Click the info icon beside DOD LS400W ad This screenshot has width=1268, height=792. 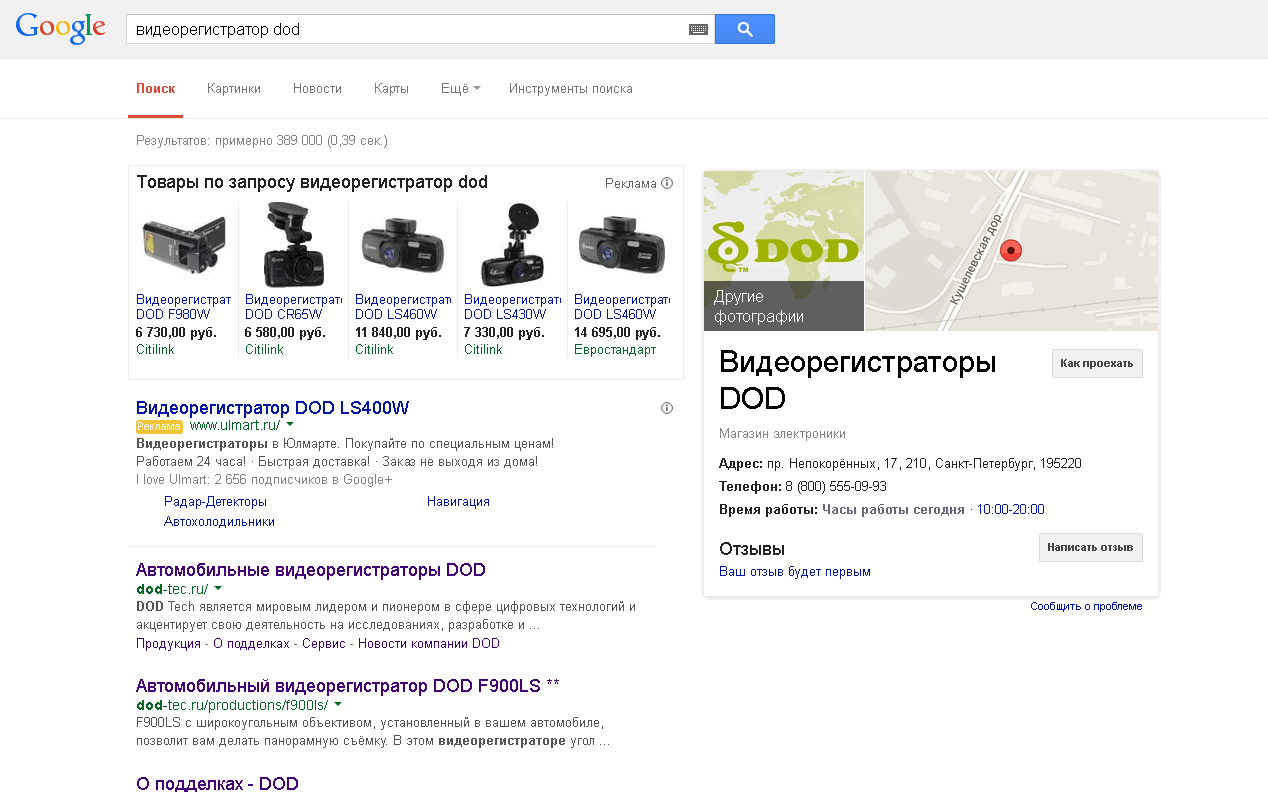(667, 408)
